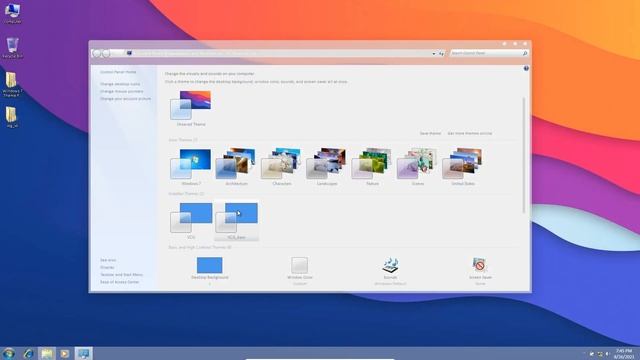Open Taskbar and Start Menu link
The image size is (640, 360).
(x=121, y=275)
